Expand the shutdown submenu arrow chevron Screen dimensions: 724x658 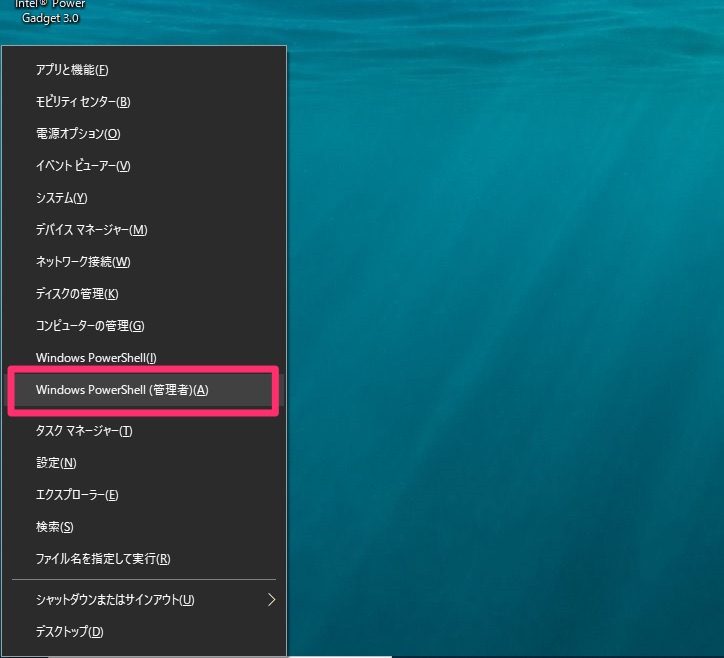tap(272, 600)
